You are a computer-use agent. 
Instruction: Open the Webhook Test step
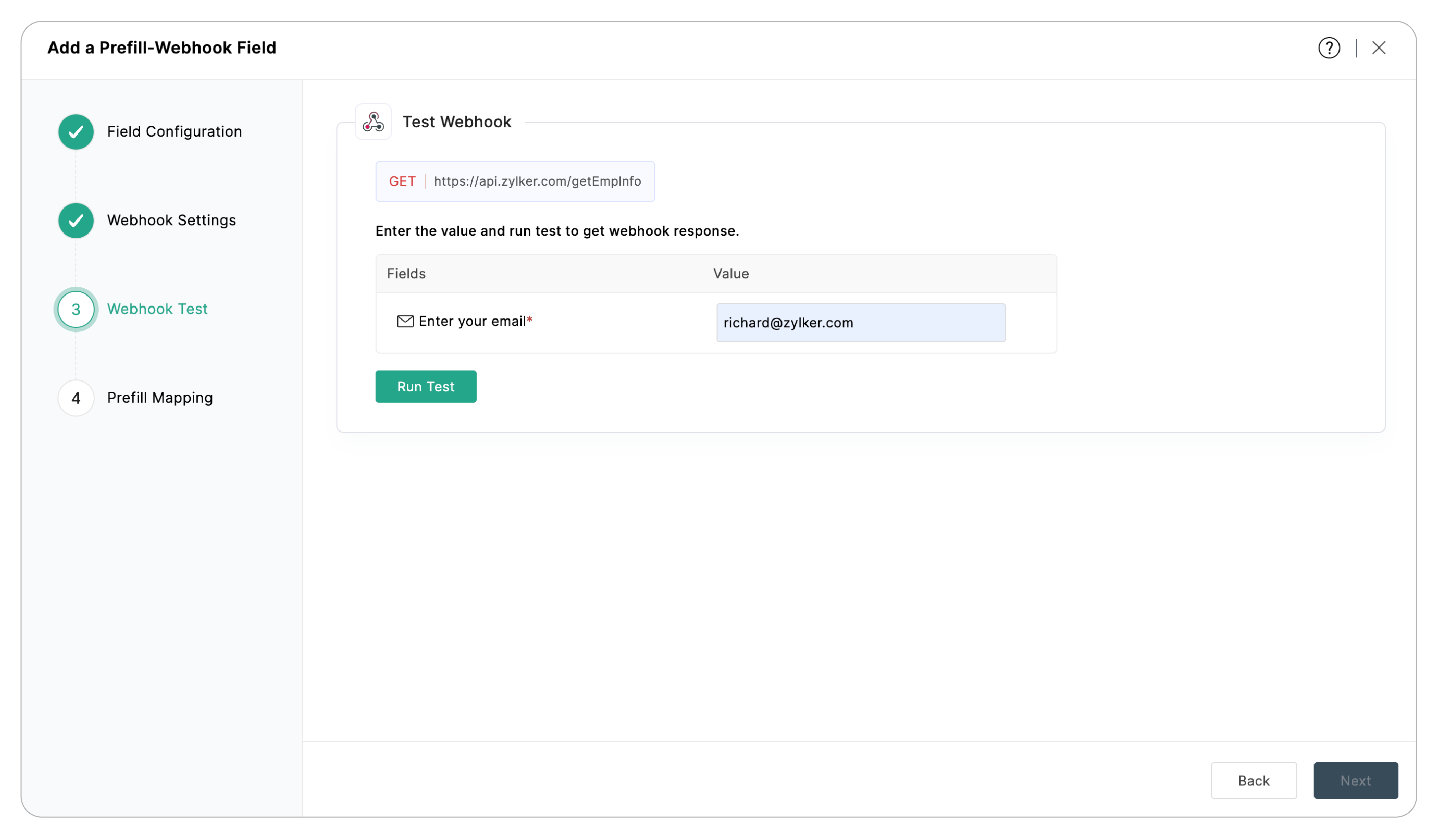click(157, 309)
